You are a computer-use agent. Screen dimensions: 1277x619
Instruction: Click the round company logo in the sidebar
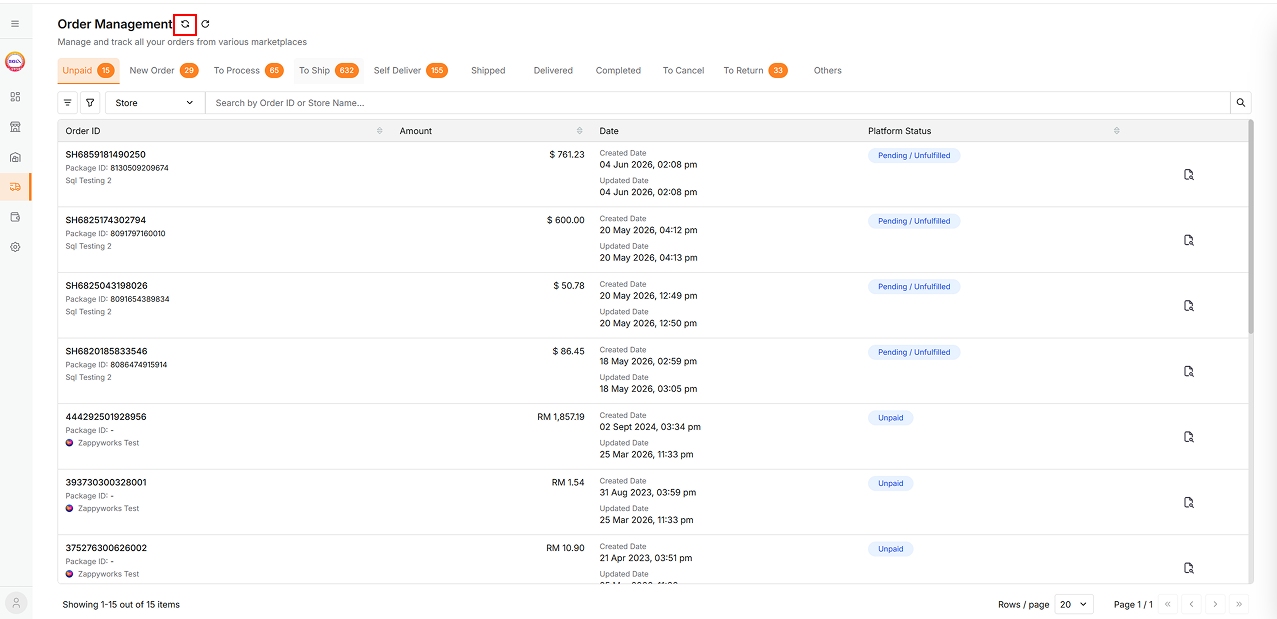pyautogui.click(x=15, y=61)
